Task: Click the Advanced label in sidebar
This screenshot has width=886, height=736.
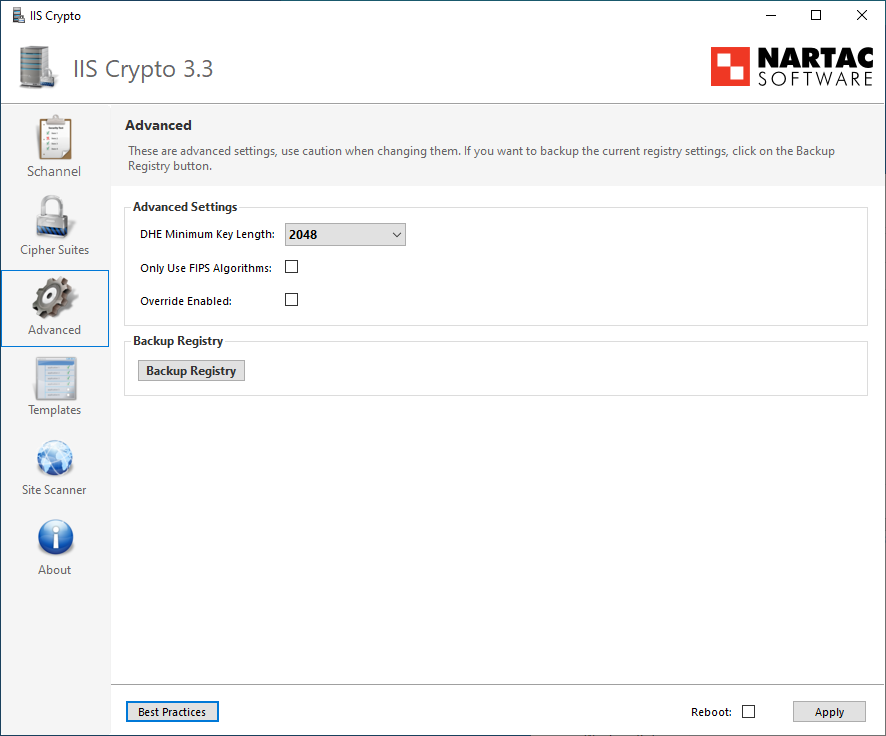Action: [x=54, y=330]
